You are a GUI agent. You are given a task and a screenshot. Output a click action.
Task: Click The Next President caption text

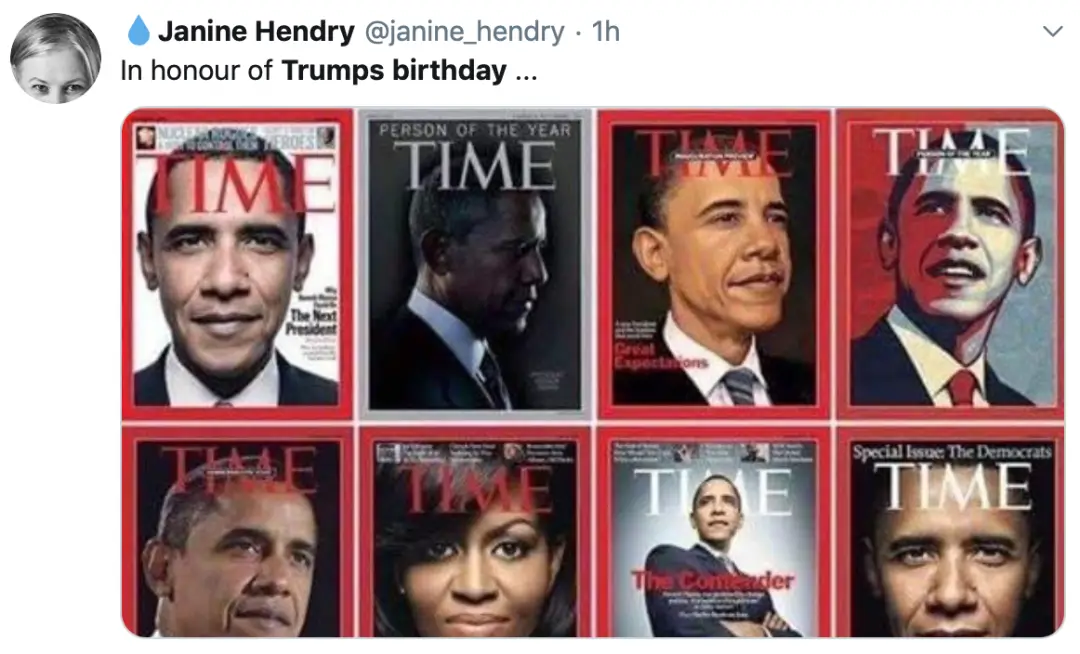click(313, 321)
